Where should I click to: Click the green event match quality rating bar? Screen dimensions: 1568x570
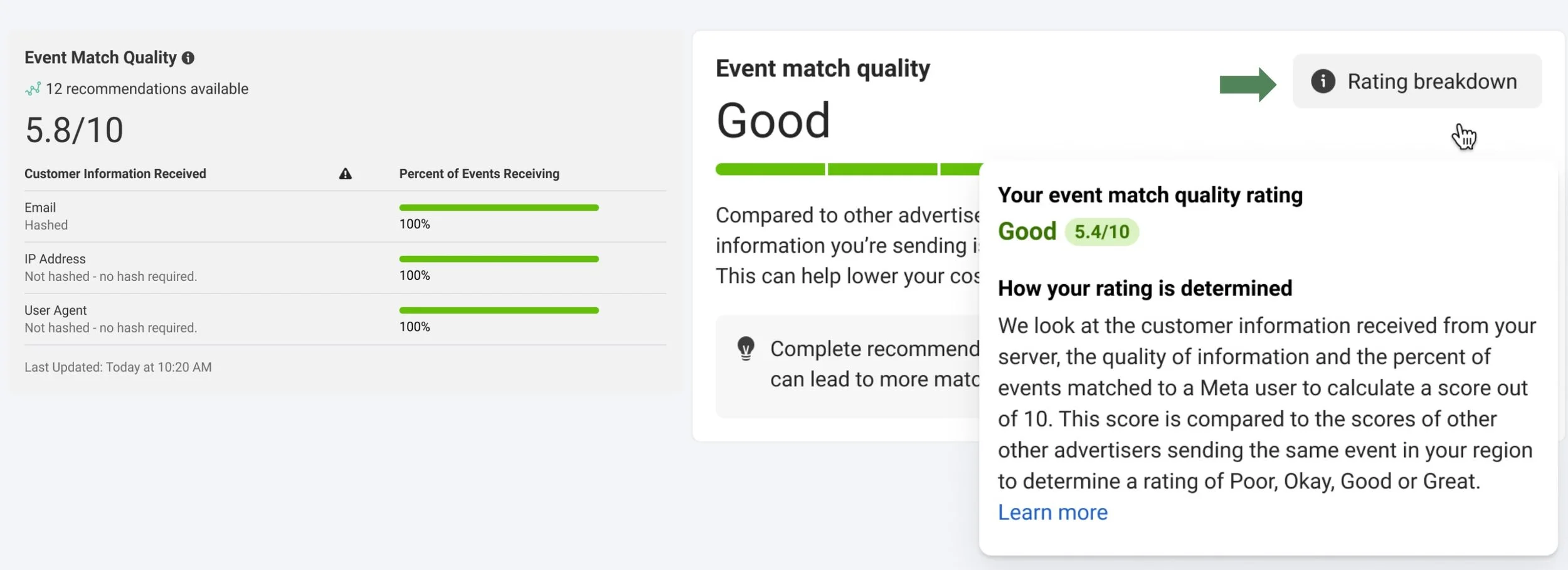click(x=847, y=169)
